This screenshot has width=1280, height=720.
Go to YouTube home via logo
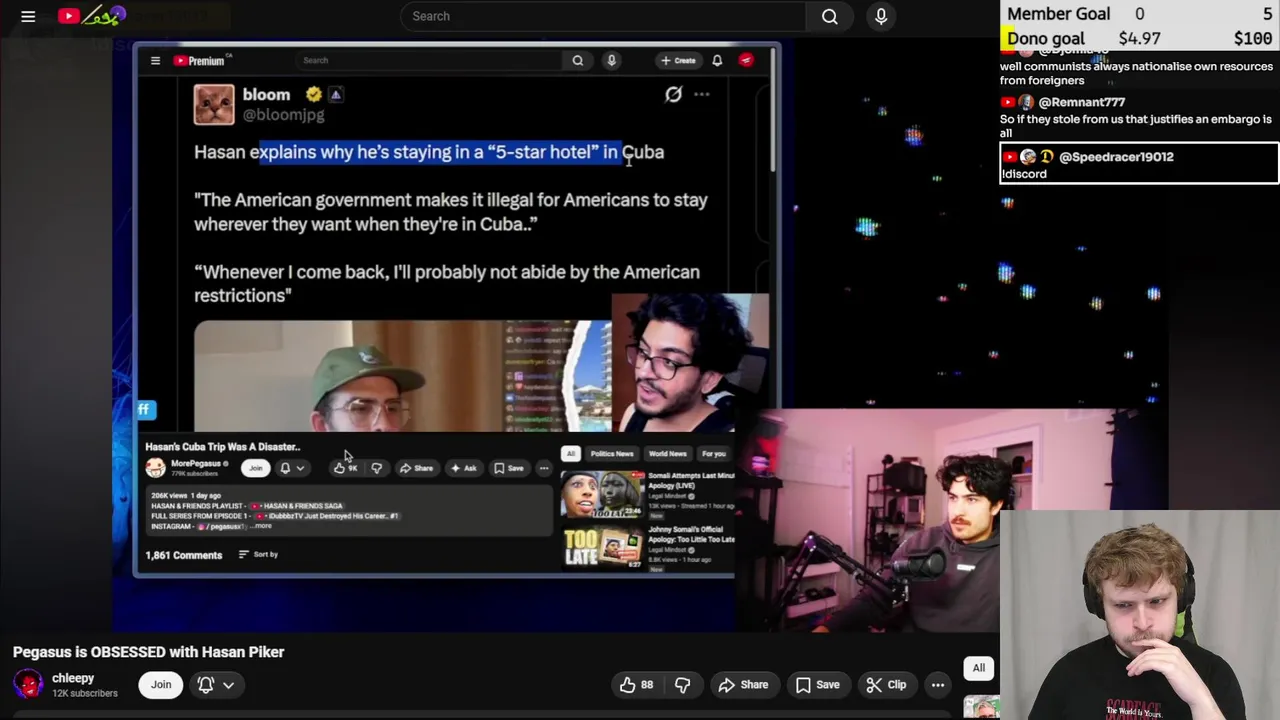[x=92, y=16]
